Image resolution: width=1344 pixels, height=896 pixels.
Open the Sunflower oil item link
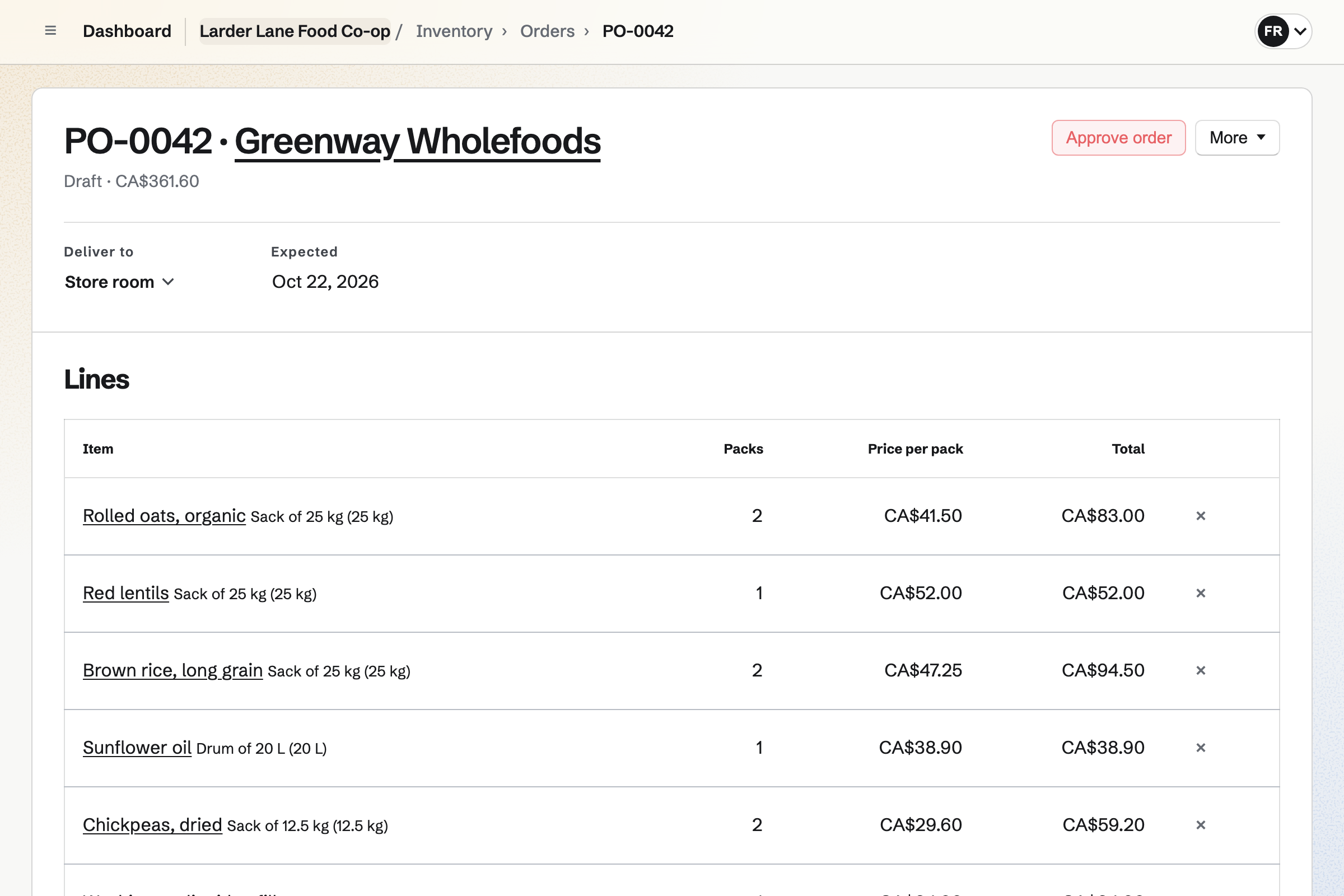[x=137, y=747]
